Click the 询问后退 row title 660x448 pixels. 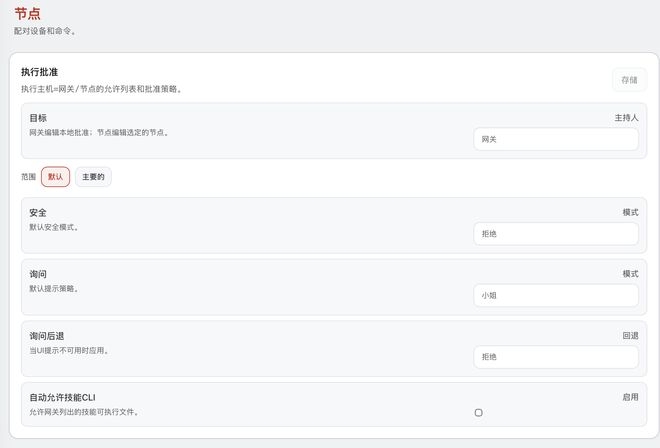47,336
